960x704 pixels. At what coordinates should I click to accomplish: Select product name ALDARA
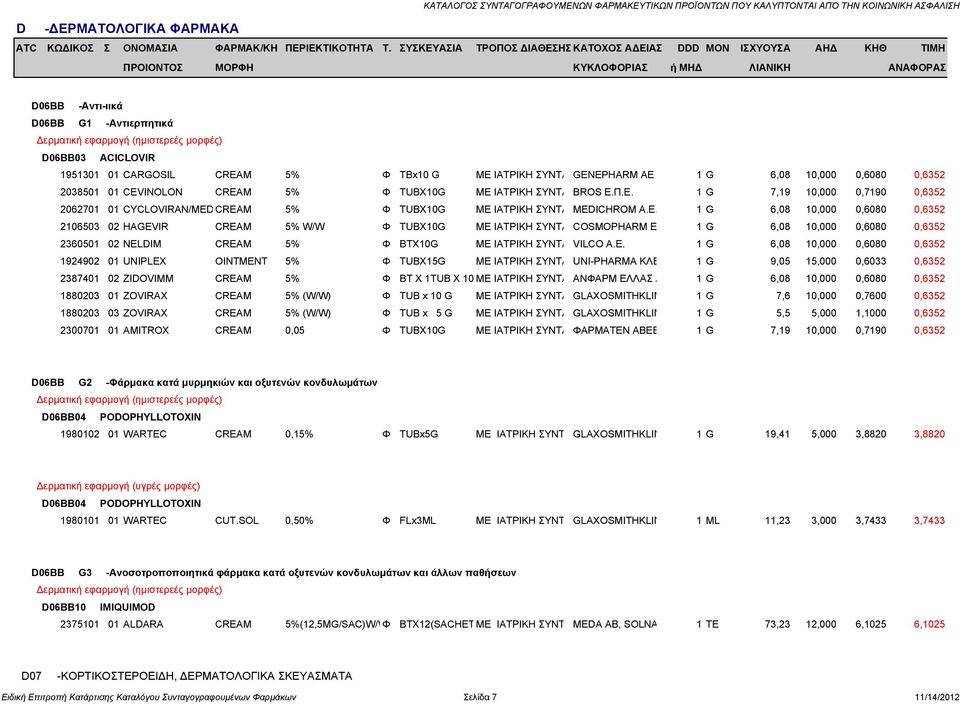point(143,624)
